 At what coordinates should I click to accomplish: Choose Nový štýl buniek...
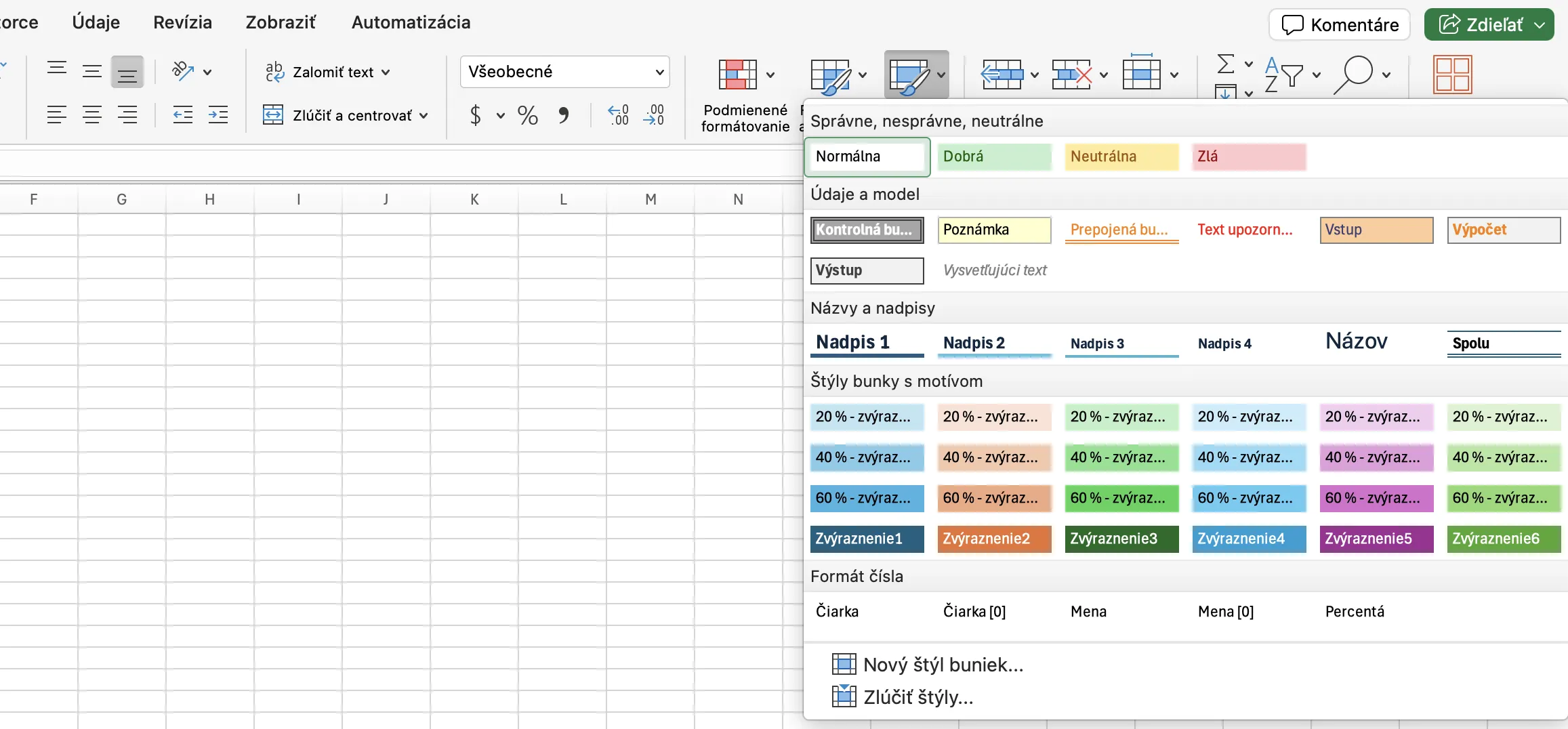pos(928,665)
